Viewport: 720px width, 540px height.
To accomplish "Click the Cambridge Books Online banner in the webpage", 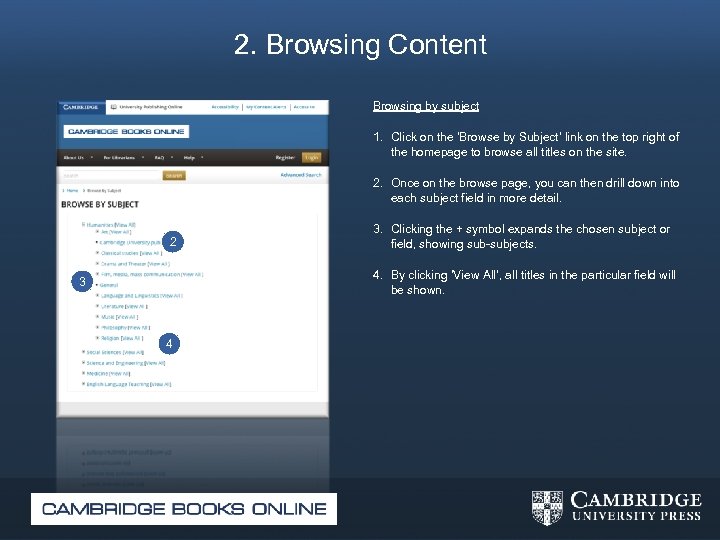I will pos(126,132).
